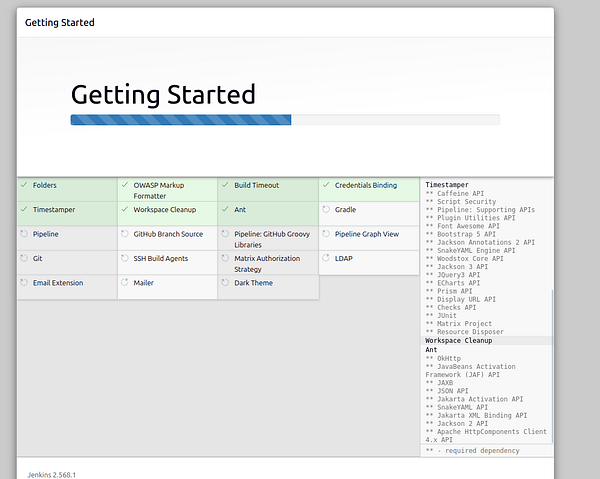Image resolution: width=600 pixels, height=479 pixels.
Task: Select the OWASP Markup Formatter label
Action: click(159, 191)
